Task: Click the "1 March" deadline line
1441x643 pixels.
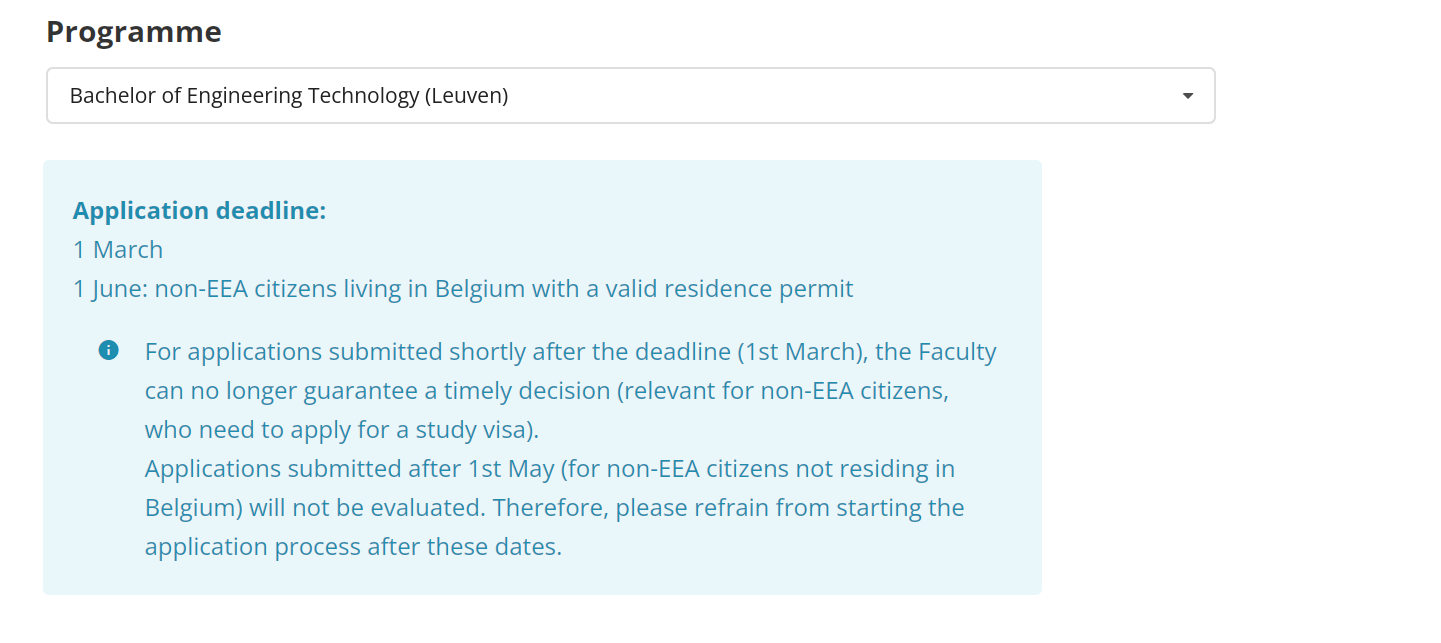Action: point(118,250)
